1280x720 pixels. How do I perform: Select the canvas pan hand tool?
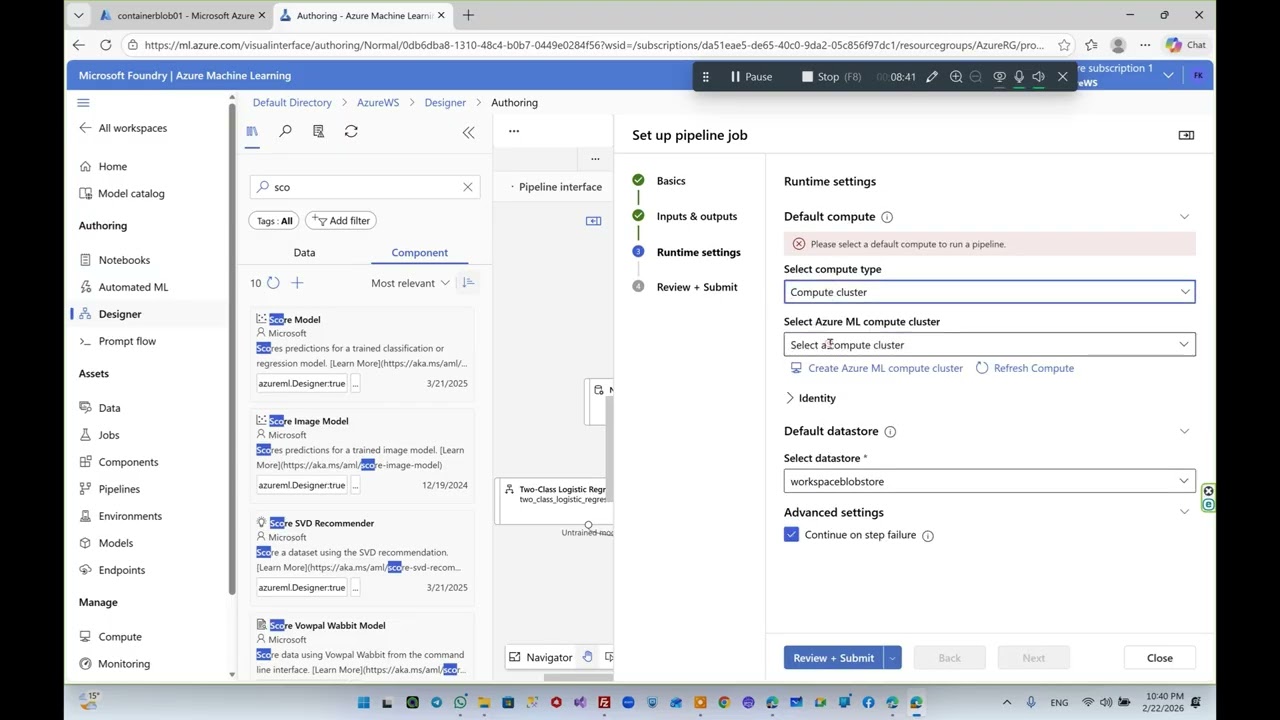588,657
